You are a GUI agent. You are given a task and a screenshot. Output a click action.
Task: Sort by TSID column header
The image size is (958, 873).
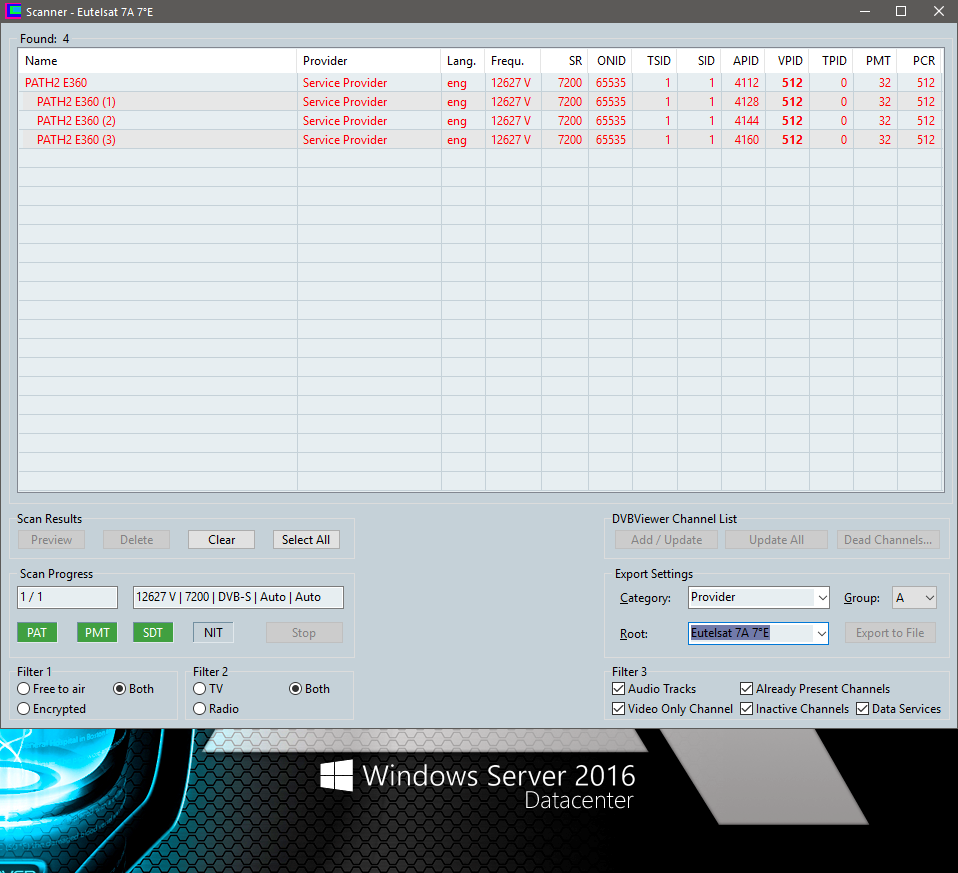[x=655, y=61]
